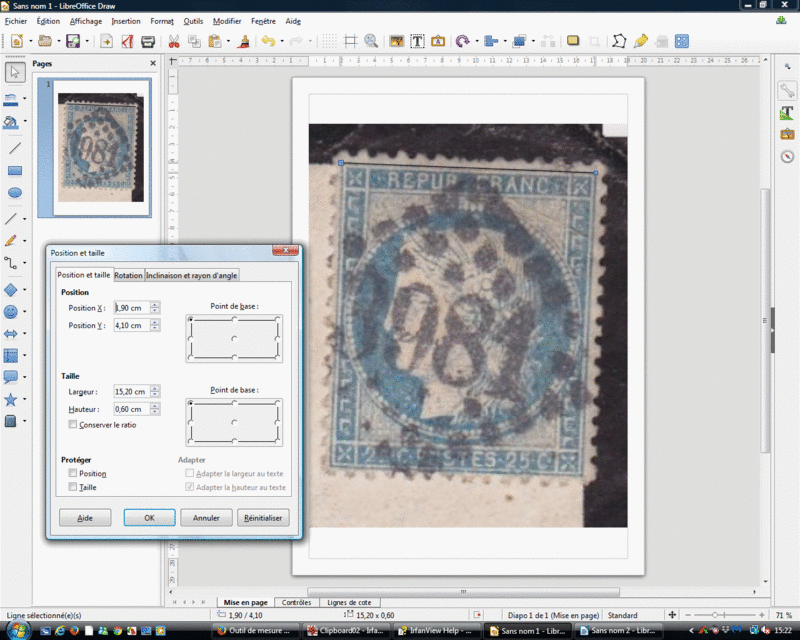Click the Copy icon in toolbar
The width and height of the screenshot is (800, 640).
[x=194, y=41]
